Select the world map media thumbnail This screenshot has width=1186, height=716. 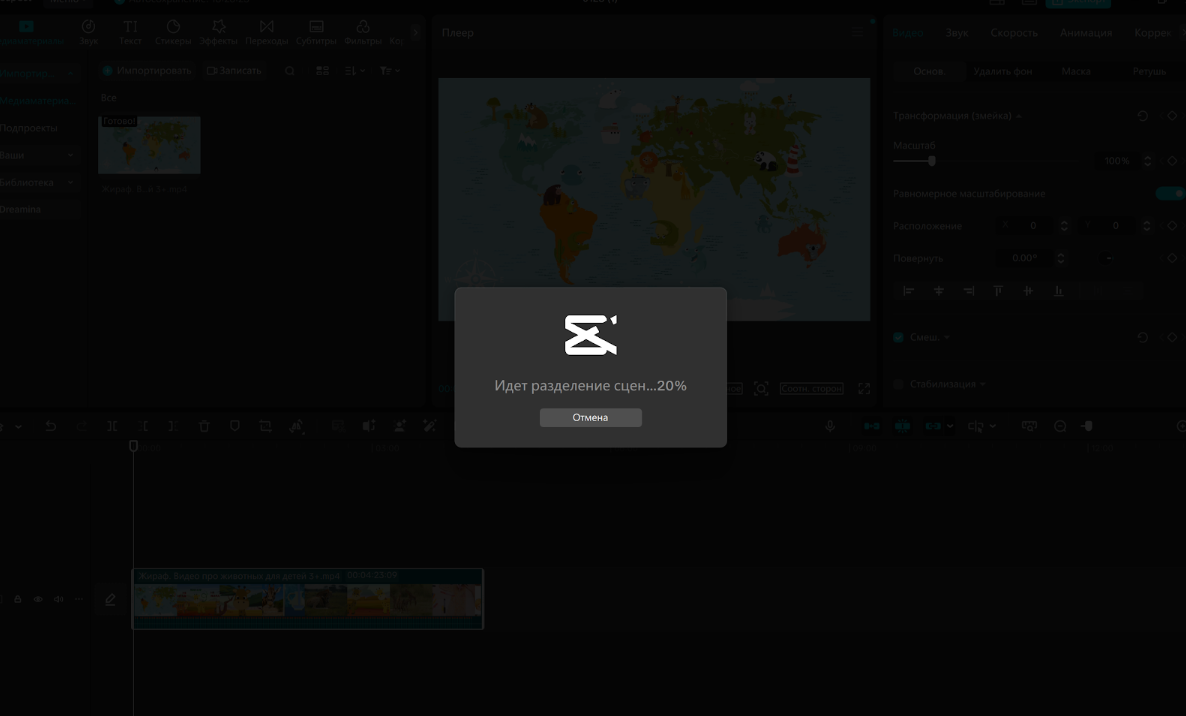[x=149, y=144]
